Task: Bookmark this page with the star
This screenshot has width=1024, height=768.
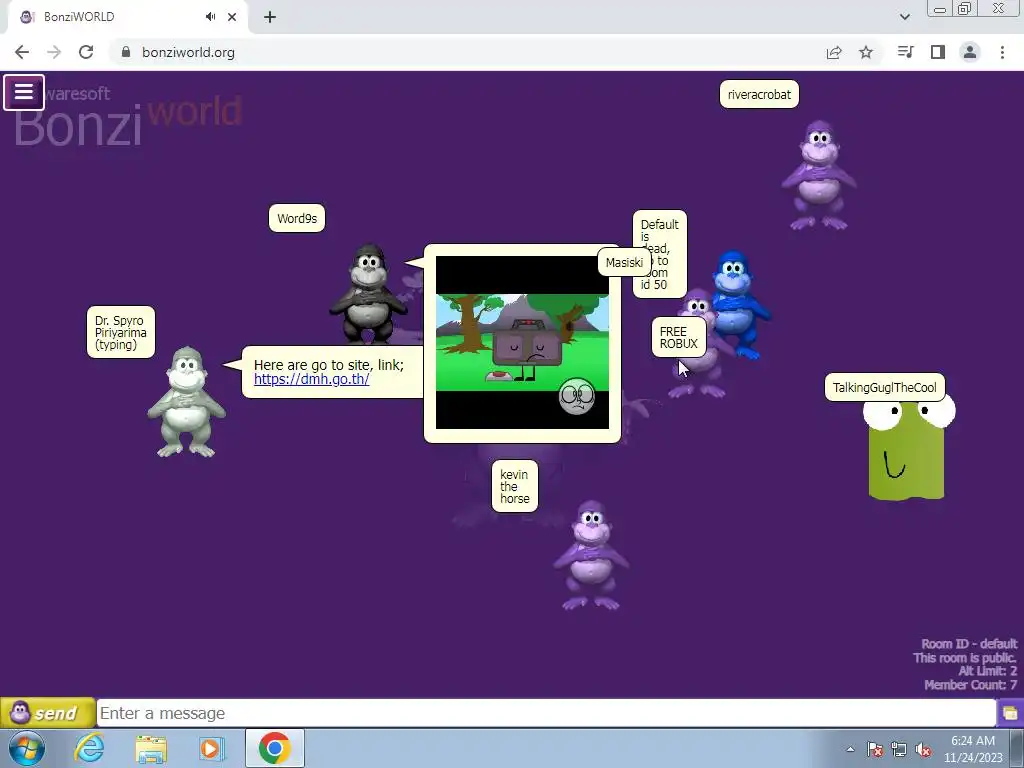Action: (866, 52)
